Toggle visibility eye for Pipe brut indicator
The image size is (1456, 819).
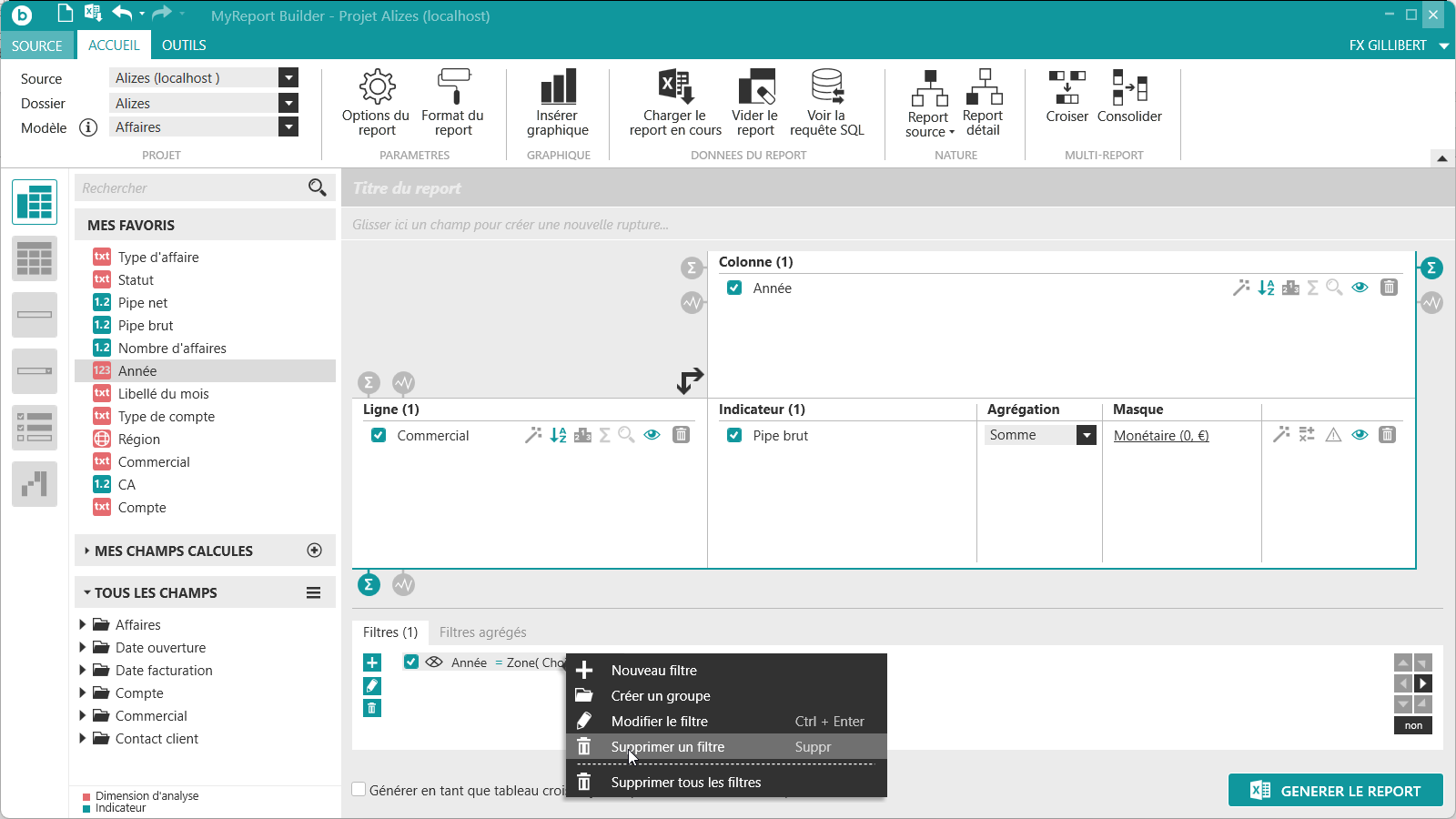[x=1360, y=435]
